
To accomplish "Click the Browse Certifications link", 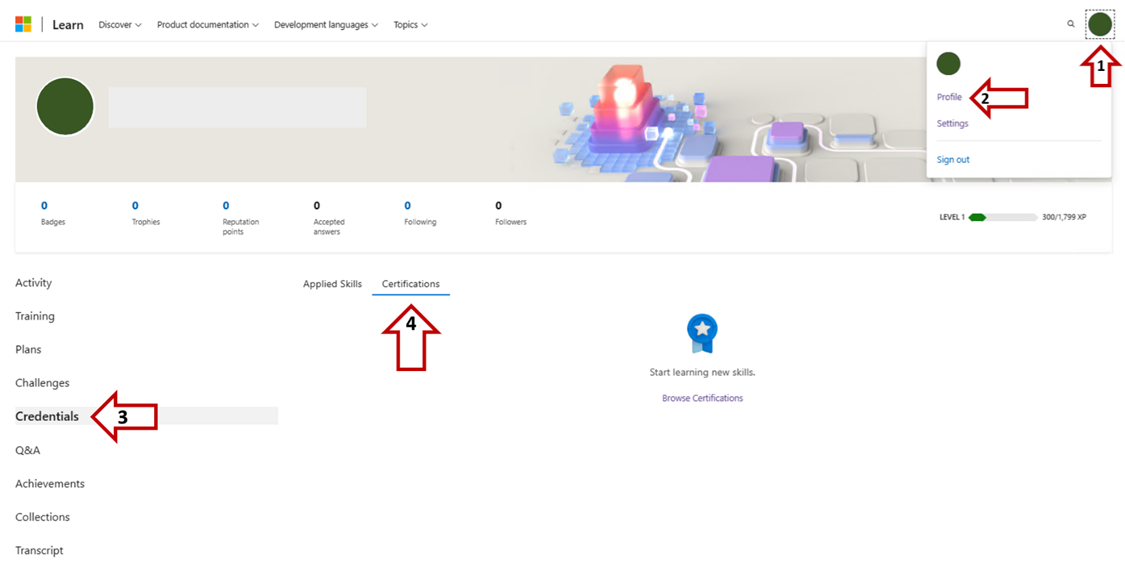I will click(x=702, y=397).
